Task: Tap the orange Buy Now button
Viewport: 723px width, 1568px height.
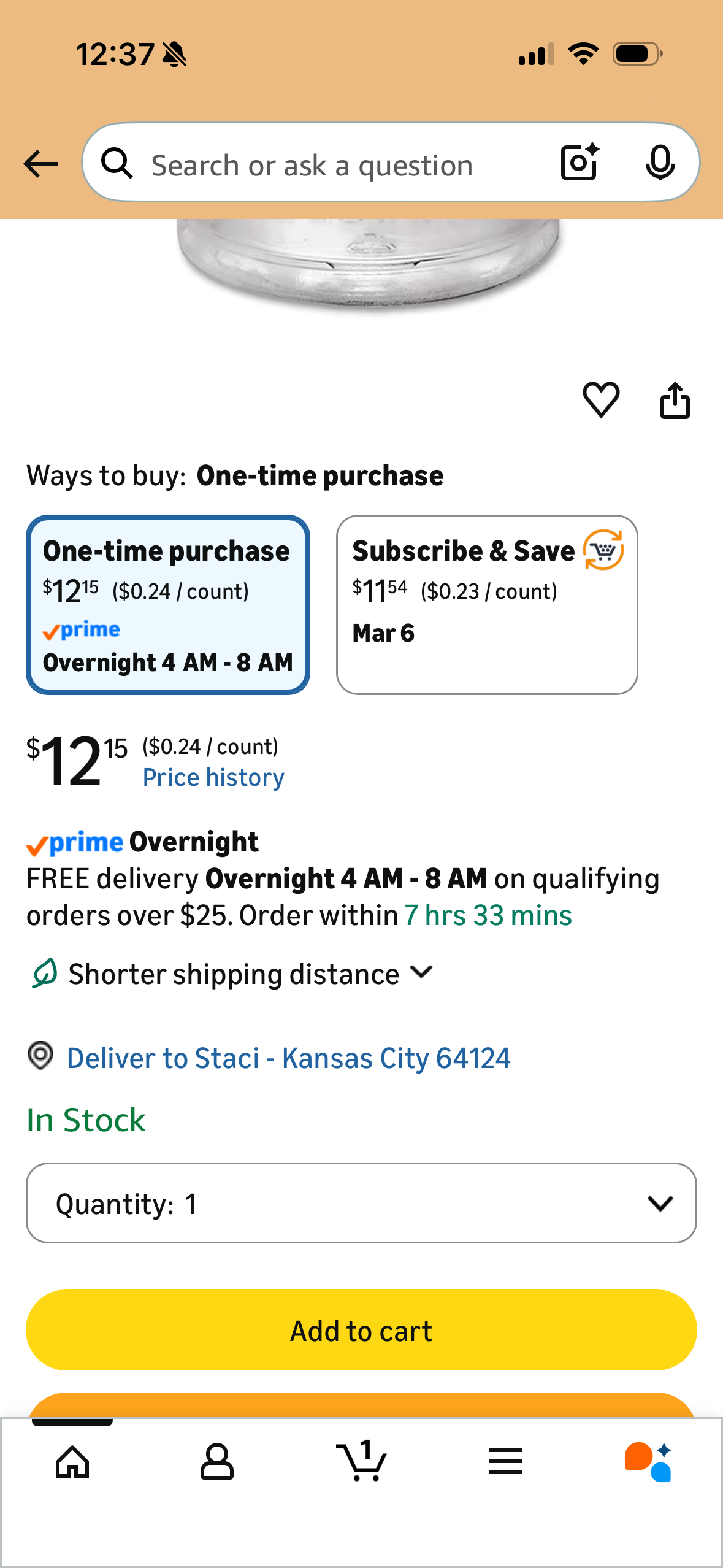Action: point(361,1405)
